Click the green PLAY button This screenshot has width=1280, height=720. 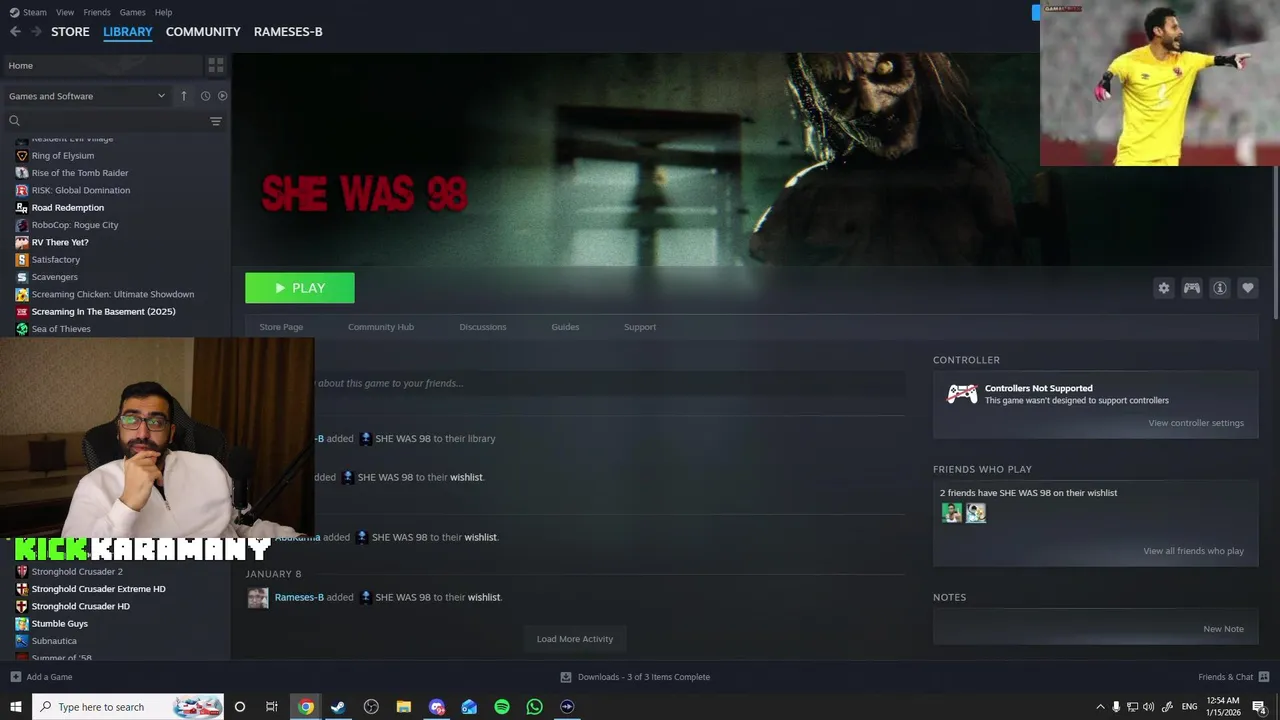pos(300,288)
